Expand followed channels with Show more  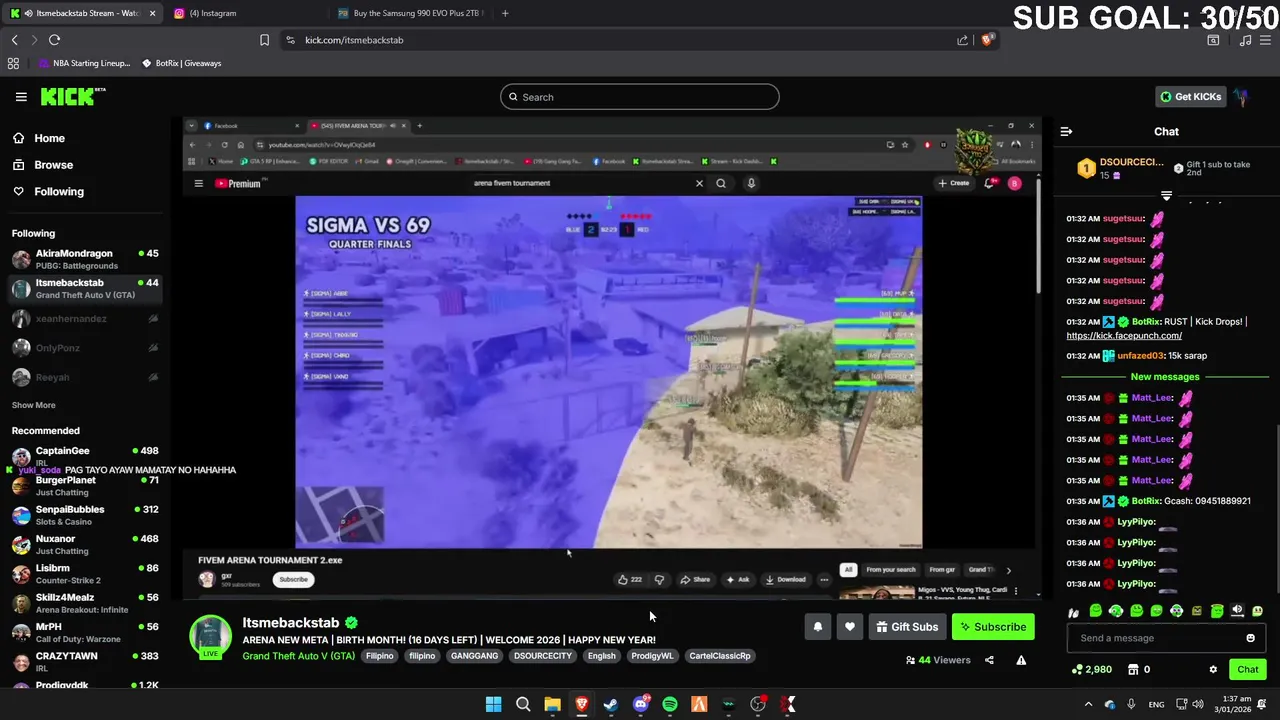point(33,405)
